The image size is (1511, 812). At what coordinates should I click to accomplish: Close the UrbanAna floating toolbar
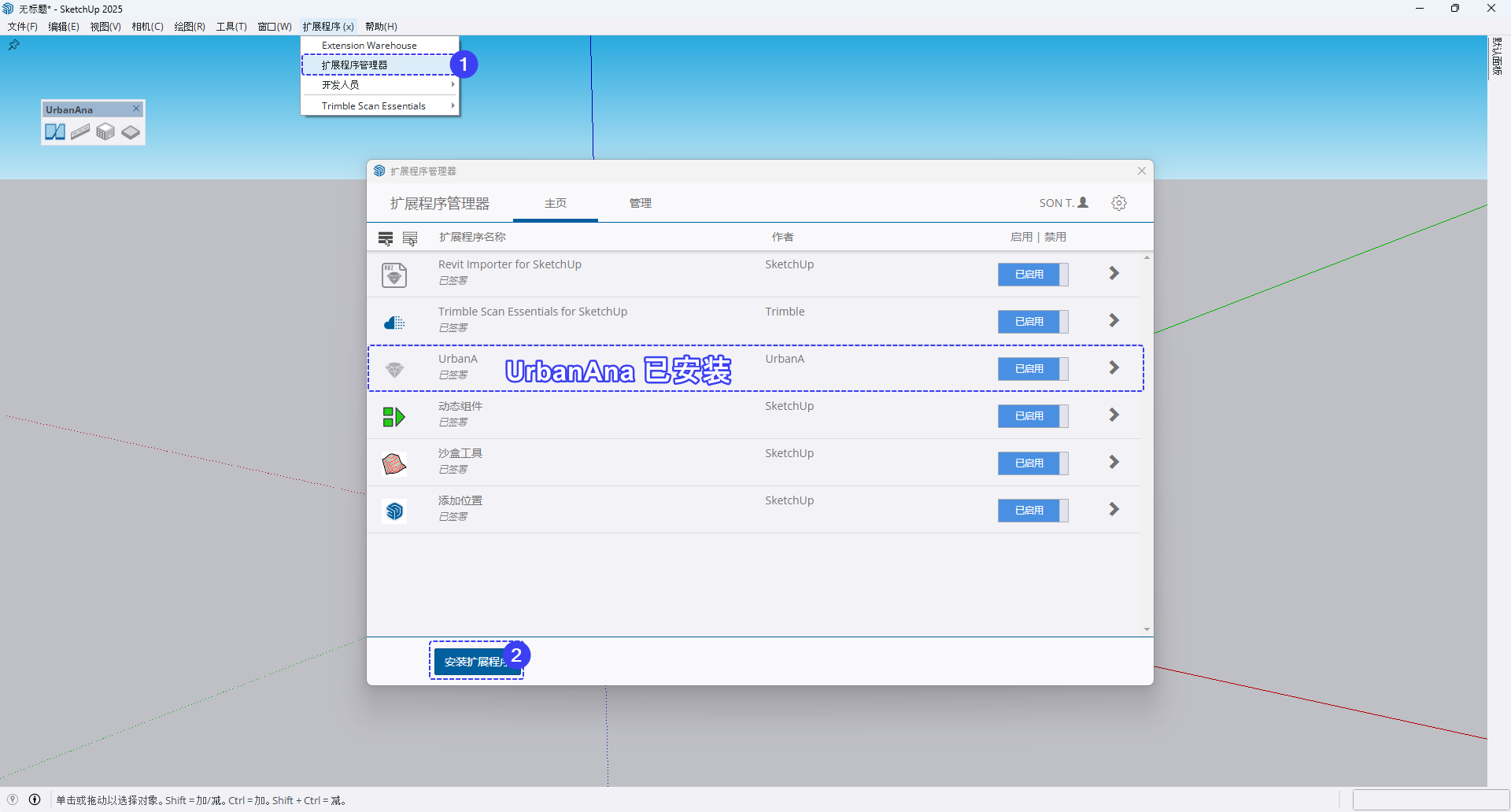136,109
